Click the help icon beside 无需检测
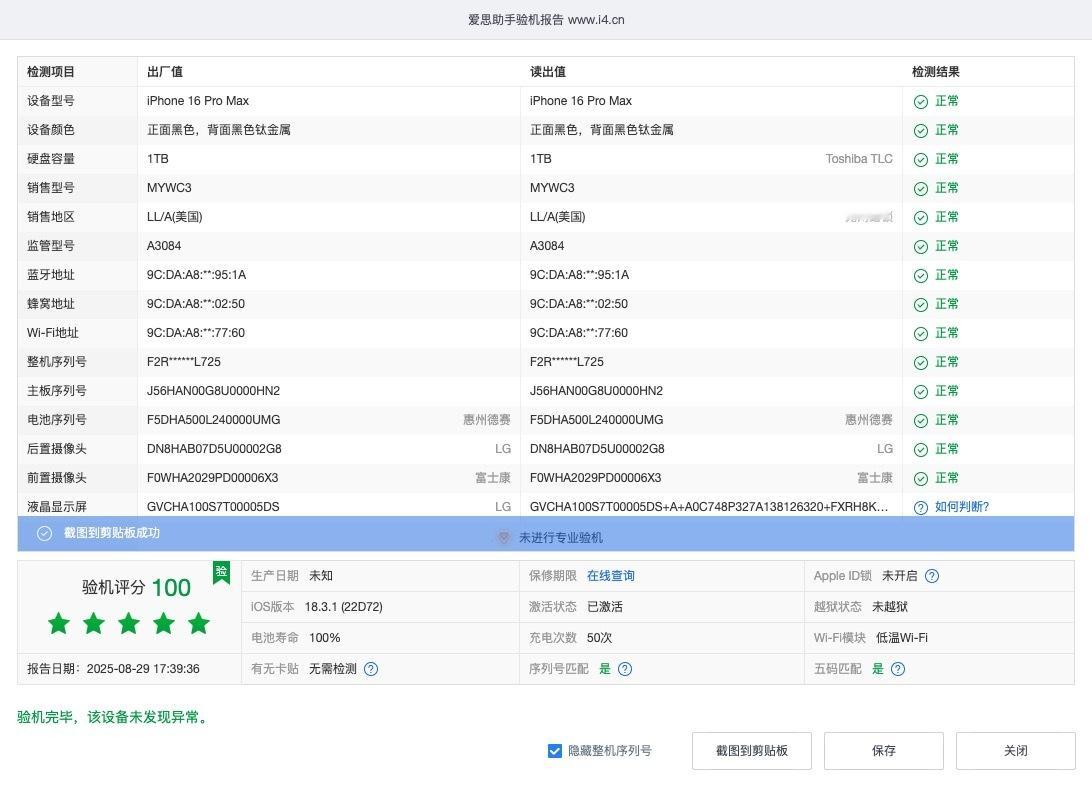Screen dimensions: 1092x786 (371, 669)
